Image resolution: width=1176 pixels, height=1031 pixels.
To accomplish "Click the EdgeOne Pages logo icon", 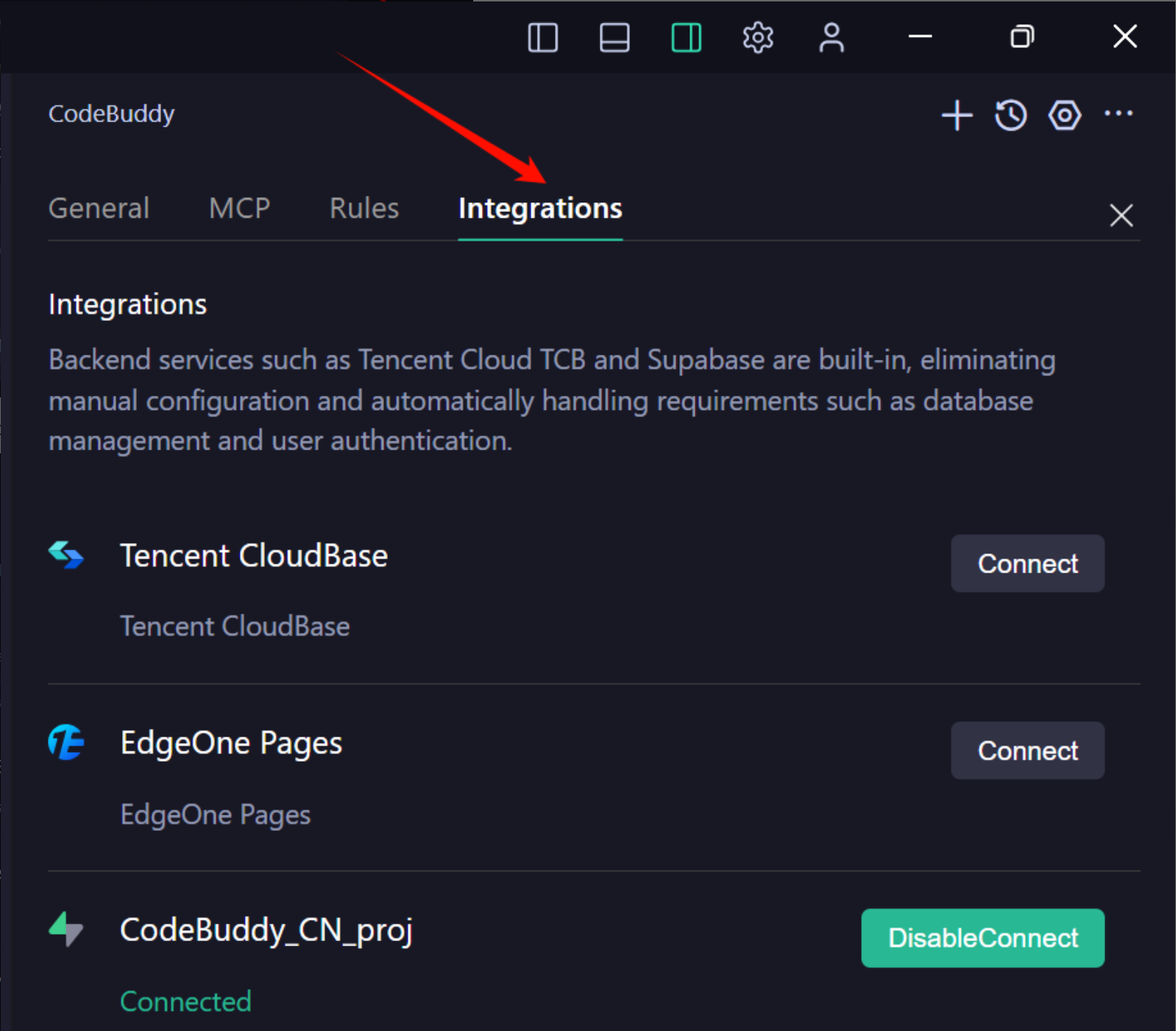I will (66, 743).
